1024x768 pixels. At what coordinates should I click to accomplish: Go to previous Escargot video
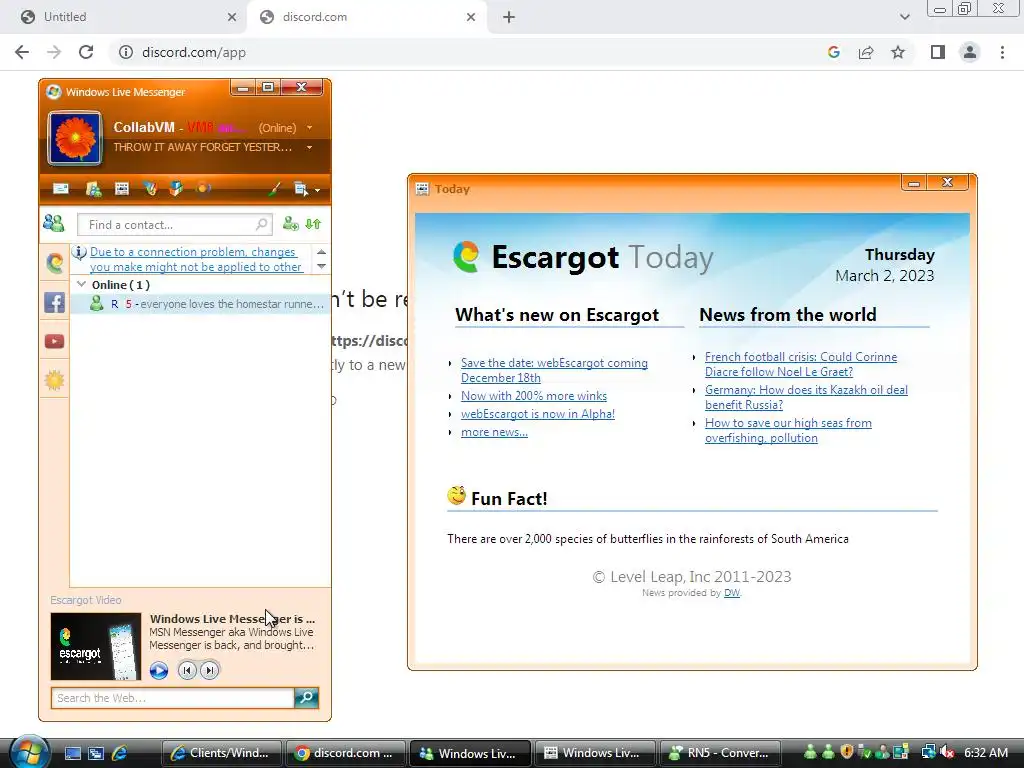click(x=187, y=671)
